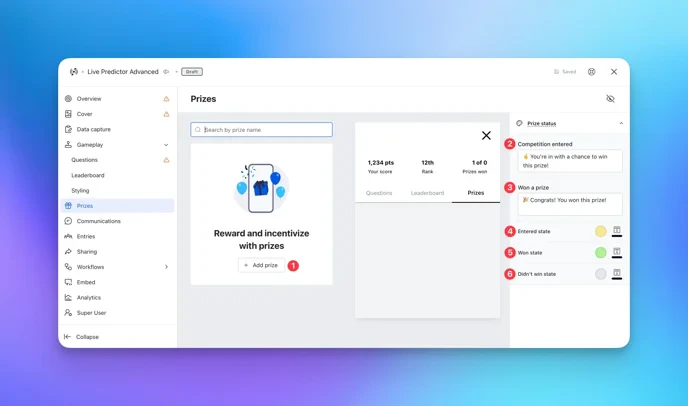Click the Embed monitor icon
The width and height of the screenshot is (688, 406).
[68, 282]
